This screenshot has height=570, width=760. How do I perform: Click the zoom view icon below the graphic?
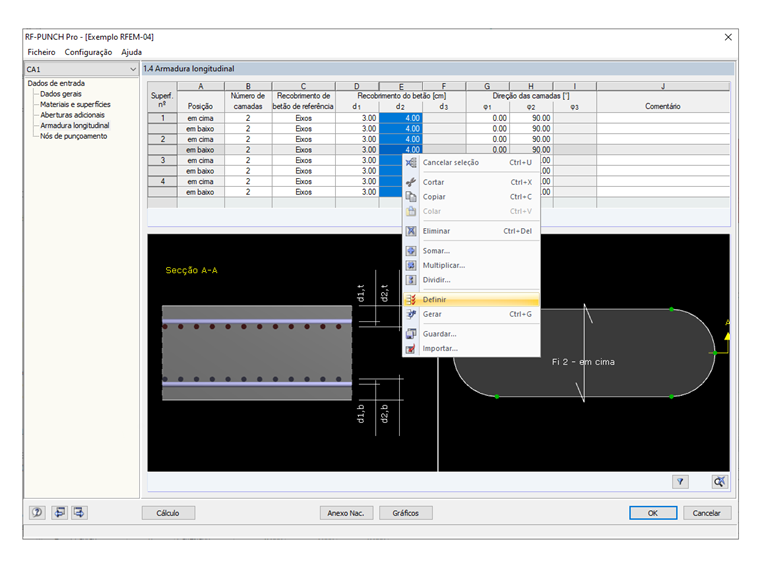click(719, 481)
